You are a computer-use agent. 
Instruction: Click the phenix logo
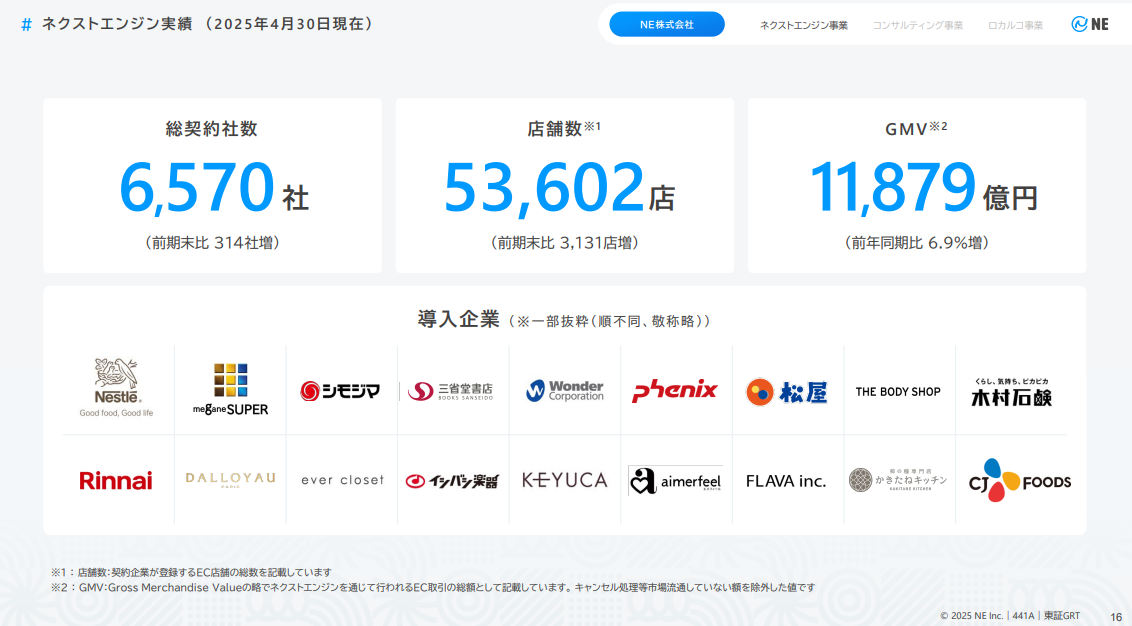pos(674,391)
